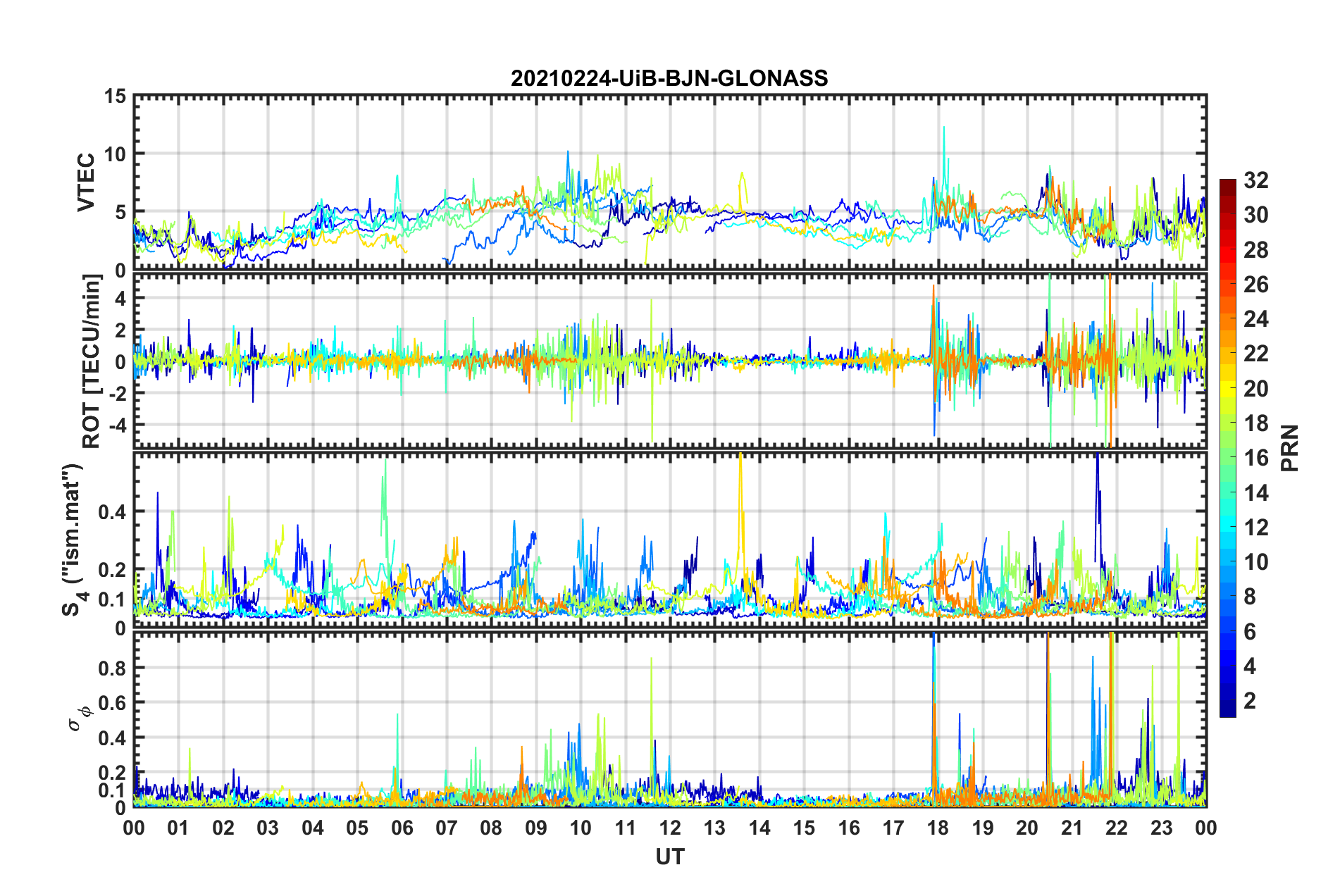Click VTEC axis tick label 5
Viewport: 1340px width, 896px height.
(120, 212)
